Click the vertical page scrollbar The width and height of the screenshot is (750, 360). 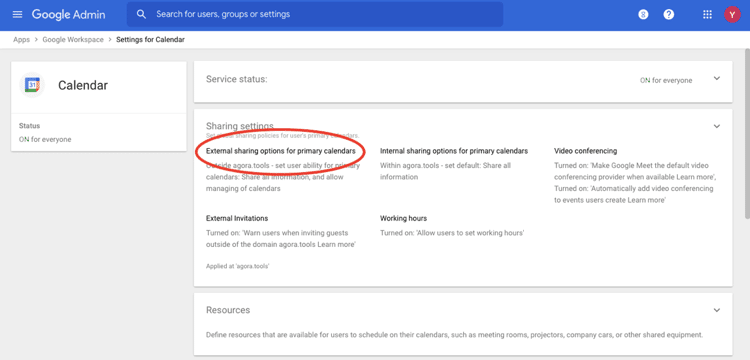(x=747, y=134)
